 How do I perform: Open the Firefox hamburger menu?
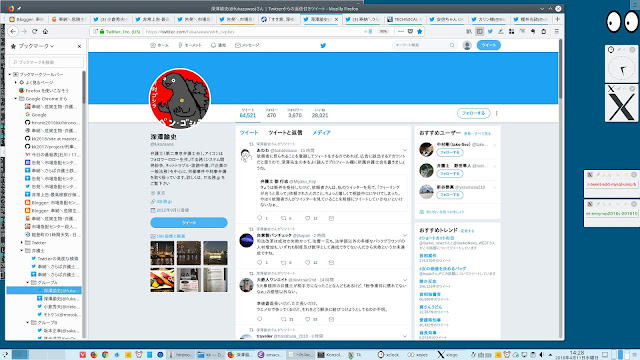pos(556,31)
